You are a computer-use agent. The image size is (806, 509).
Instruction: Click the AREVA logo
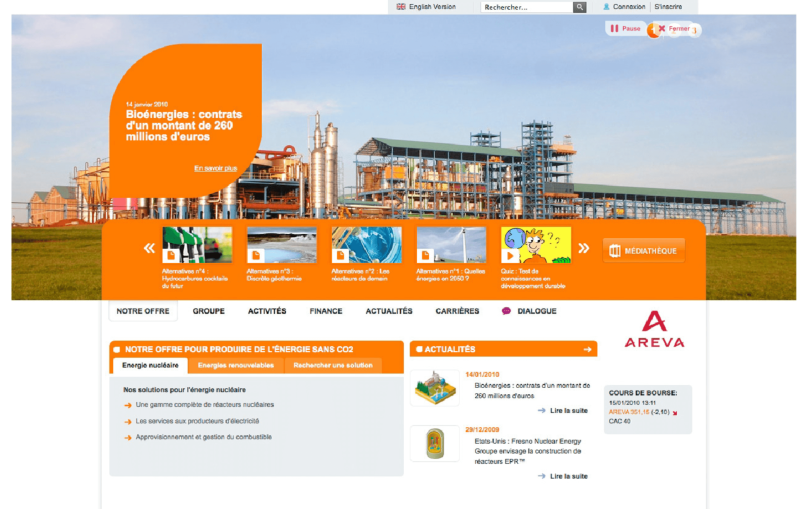point(654,329)
